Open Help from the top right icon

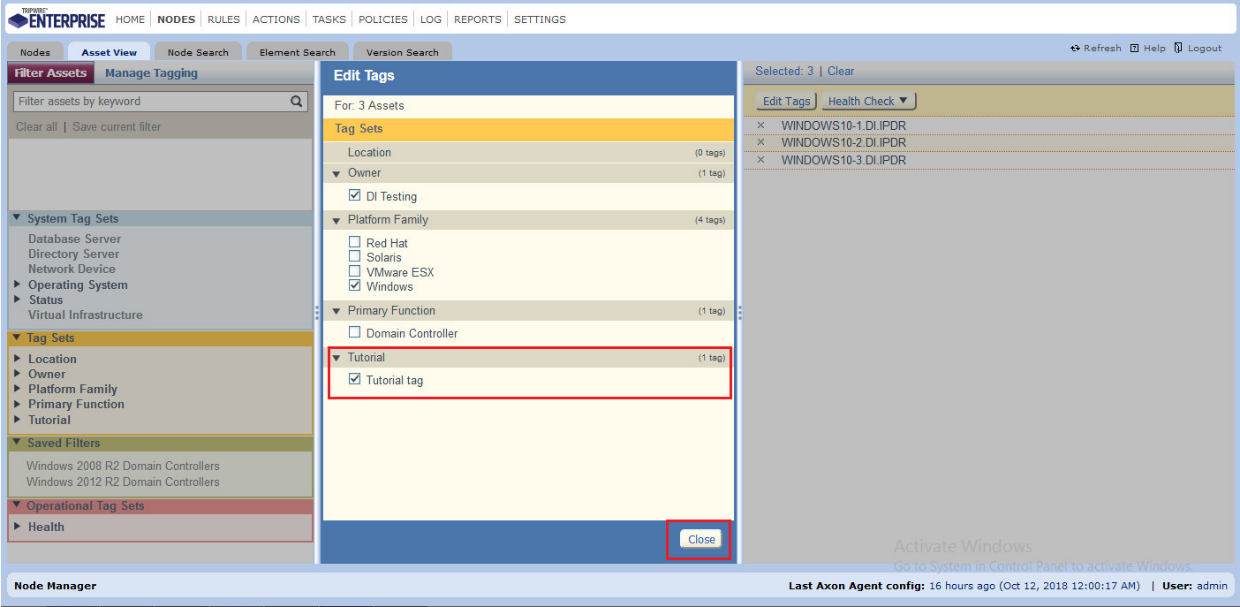tap(1134, 48)
